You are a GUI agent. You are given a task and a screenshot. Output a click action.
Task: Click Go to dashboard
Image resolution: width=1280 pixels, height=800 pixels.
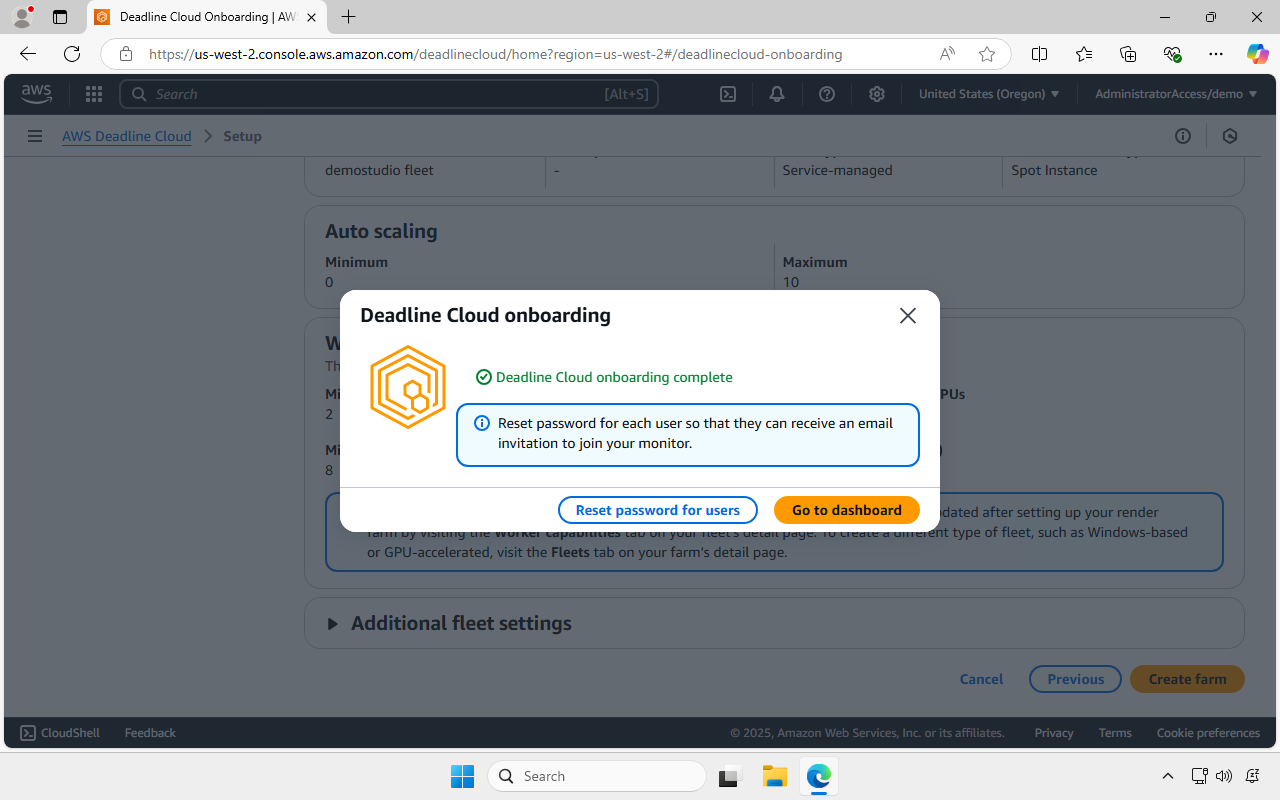pyautogui.click(x=846, y=510)
